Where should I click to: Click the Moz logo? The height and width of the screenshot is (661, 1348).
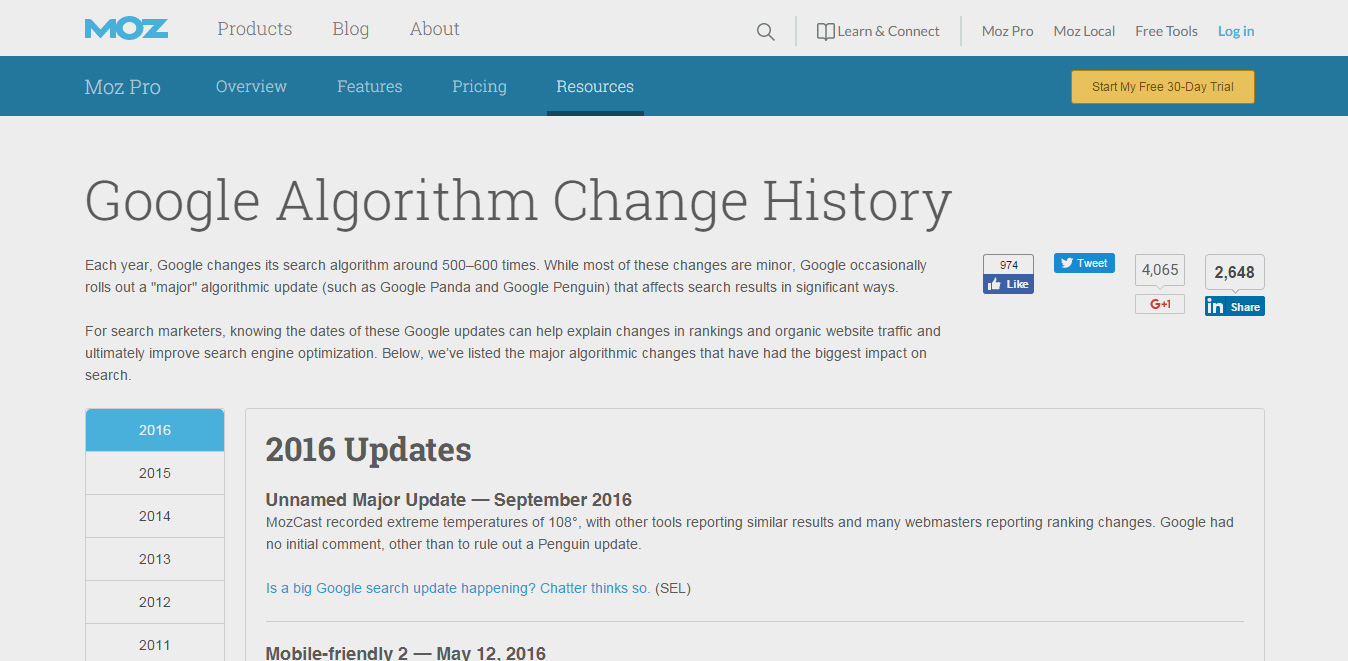point(126,29)
